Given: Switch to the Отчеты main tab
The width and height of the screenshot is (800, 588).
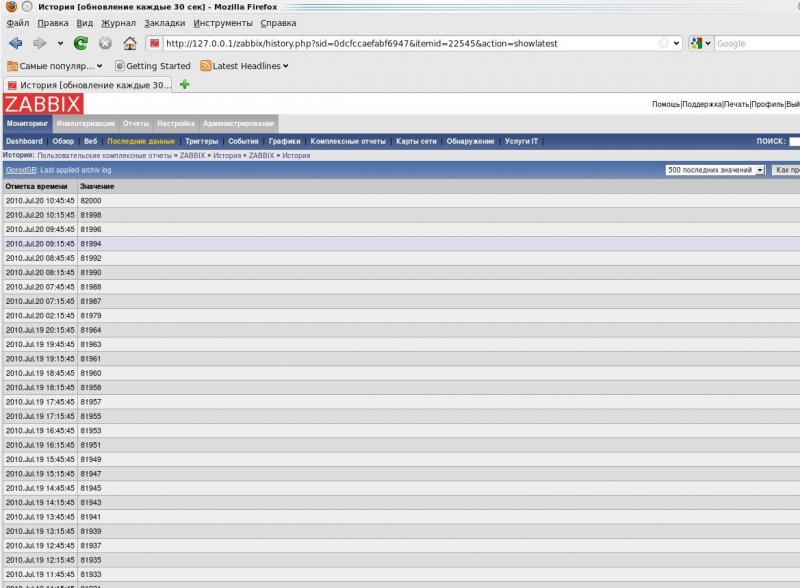Looking at the screenshot, I should [x=136, y=124].
